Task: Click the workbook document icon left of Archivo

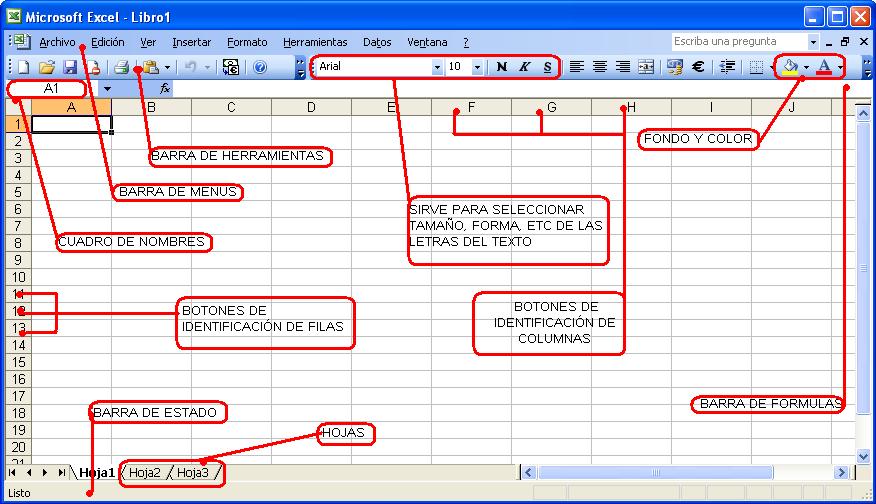Action: (21, 42)
